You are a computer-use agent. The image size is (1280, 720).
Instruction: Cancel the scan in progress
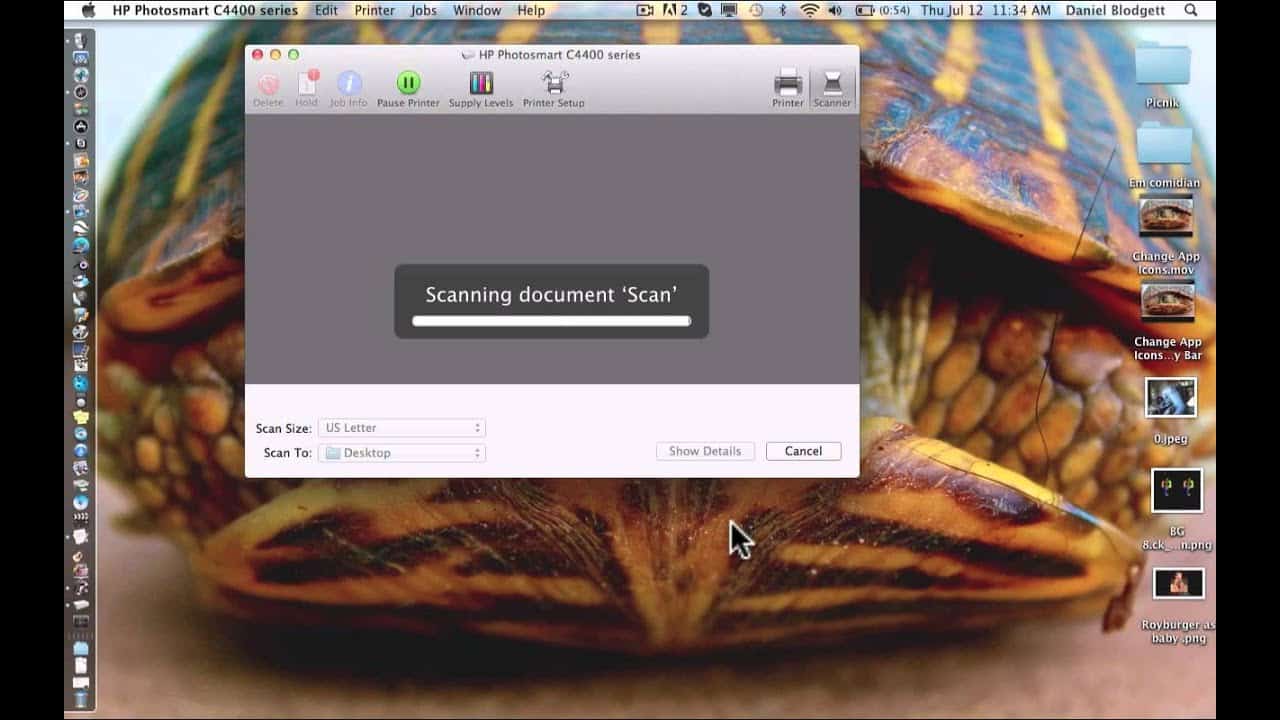point(803,451)
